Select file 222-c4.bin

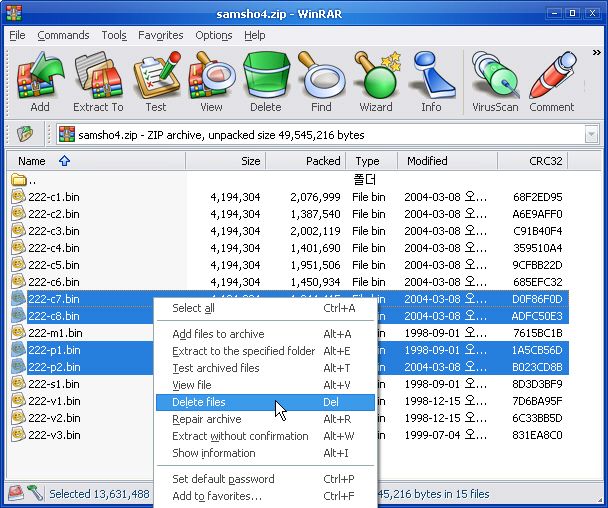tap(54, 248)
